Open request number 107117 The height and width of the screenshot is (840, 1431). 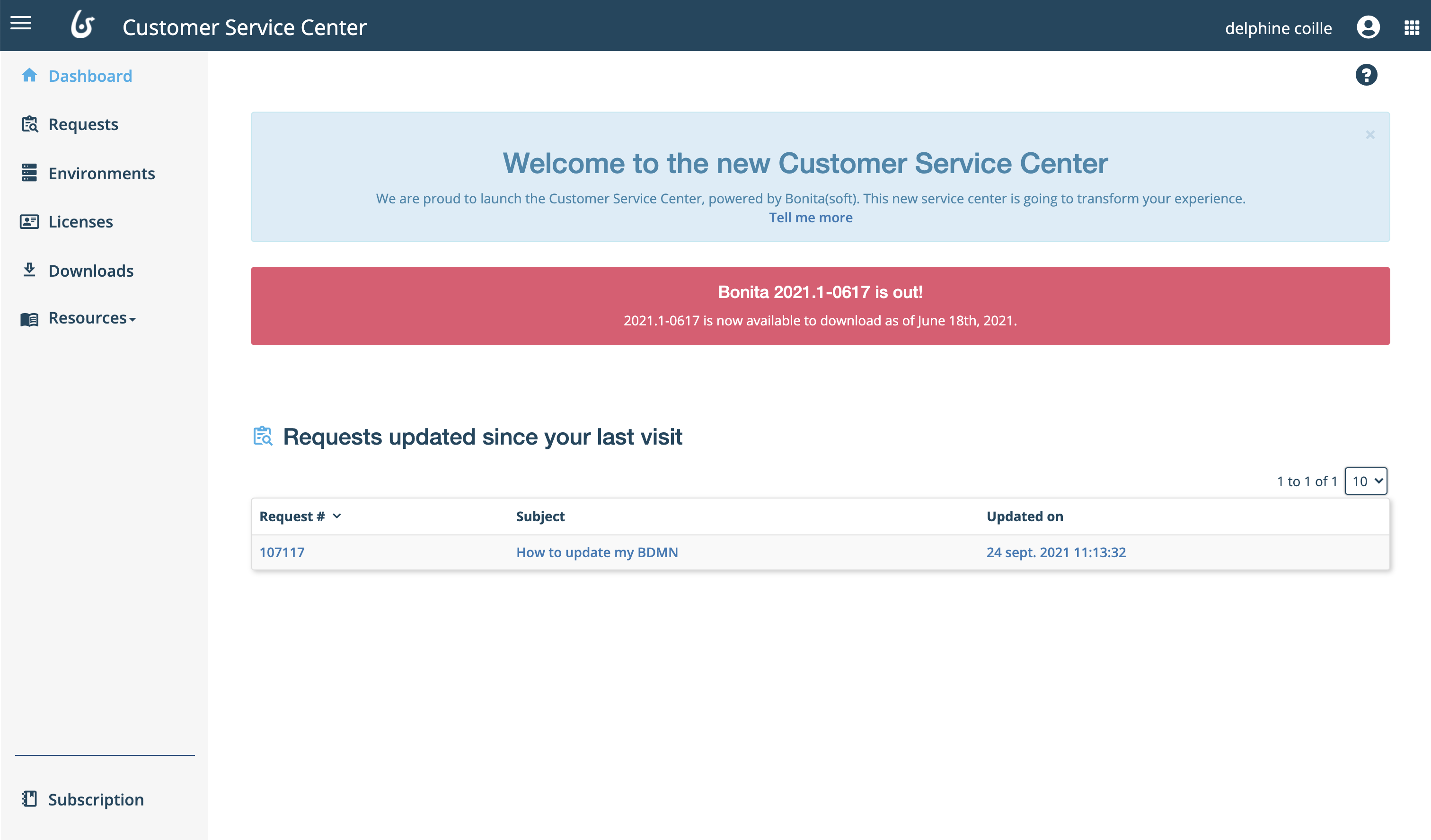(282, 552)
